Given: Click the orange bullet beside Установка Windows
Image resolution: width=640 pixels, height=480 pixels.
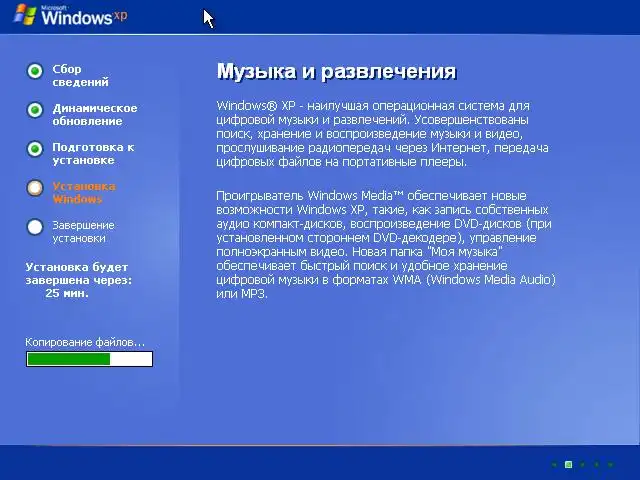Looking at the screenshot, I should click(x=35, y=188).
